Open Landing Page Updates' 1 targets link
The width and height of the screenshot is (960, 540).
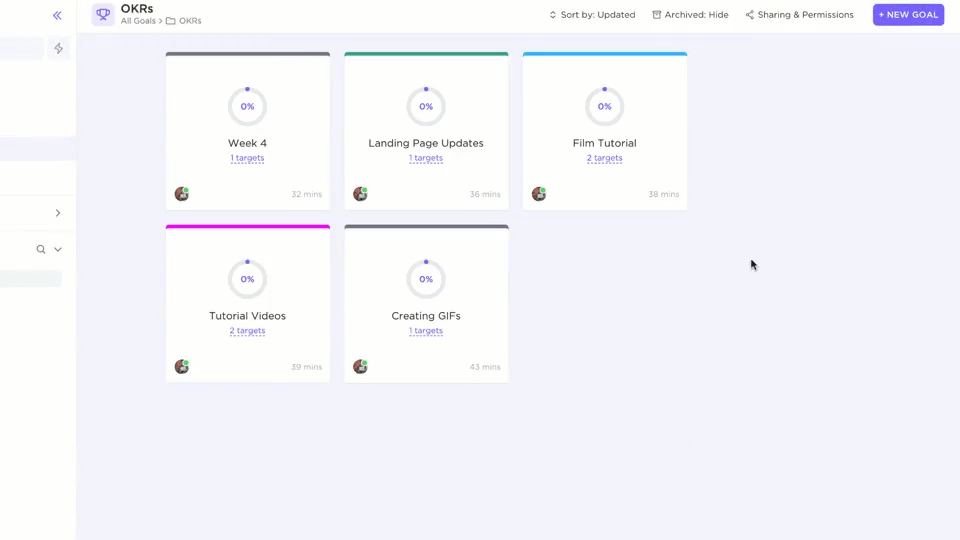tap(426, 158)
